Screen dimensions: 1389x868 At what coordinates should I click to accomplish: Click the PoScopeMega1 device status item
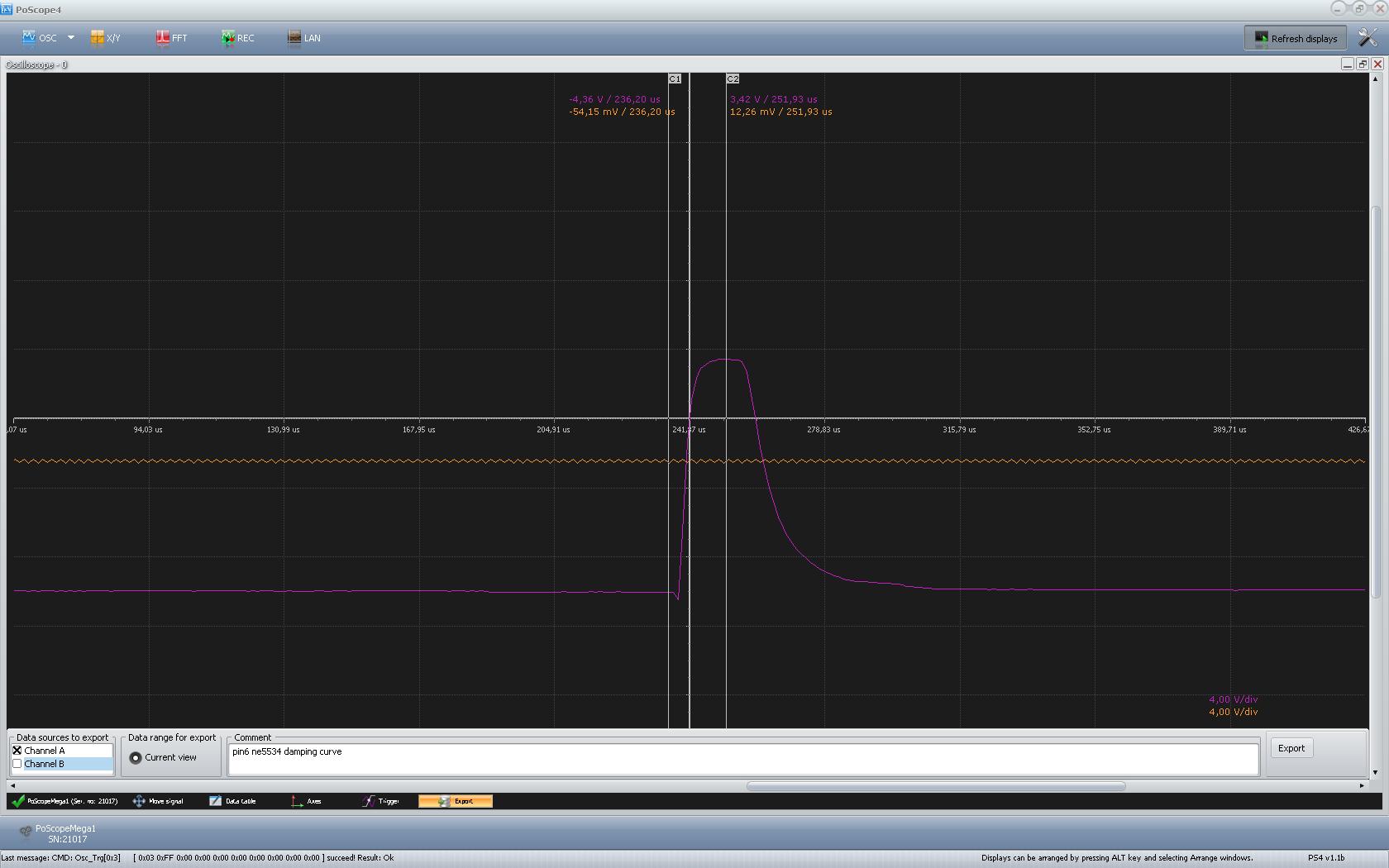[64, 801]
